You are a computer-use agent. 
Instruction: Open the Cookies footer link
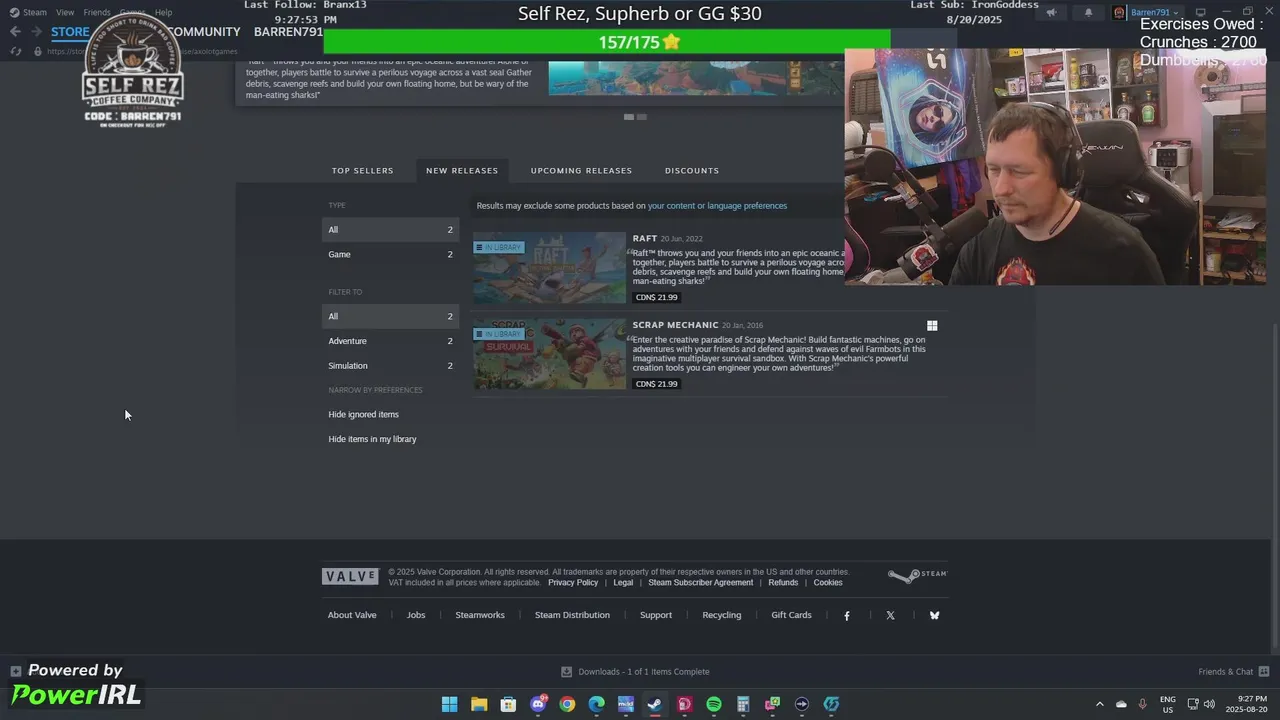coord(828,583)
